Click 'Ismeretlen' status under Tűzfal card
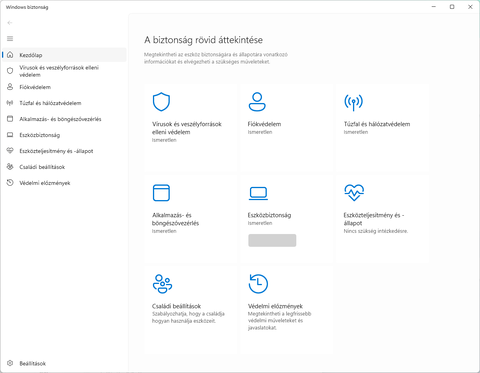The image size is (480, 373). pos(356,132)
